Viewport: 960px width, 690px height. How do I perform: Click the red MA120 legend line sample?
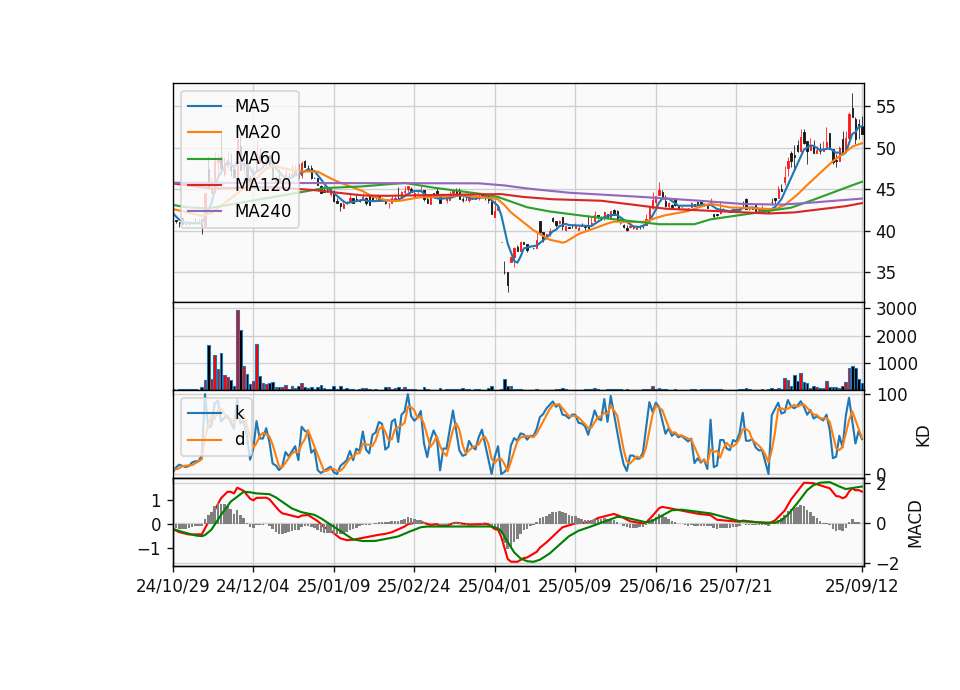click(204, 184)
